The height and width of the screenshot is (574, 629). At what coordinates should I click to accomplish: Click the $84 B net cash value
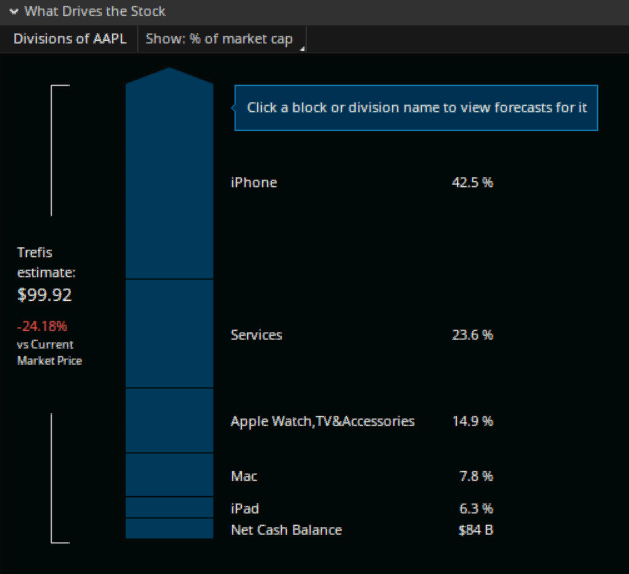click(x=476, y=530)
